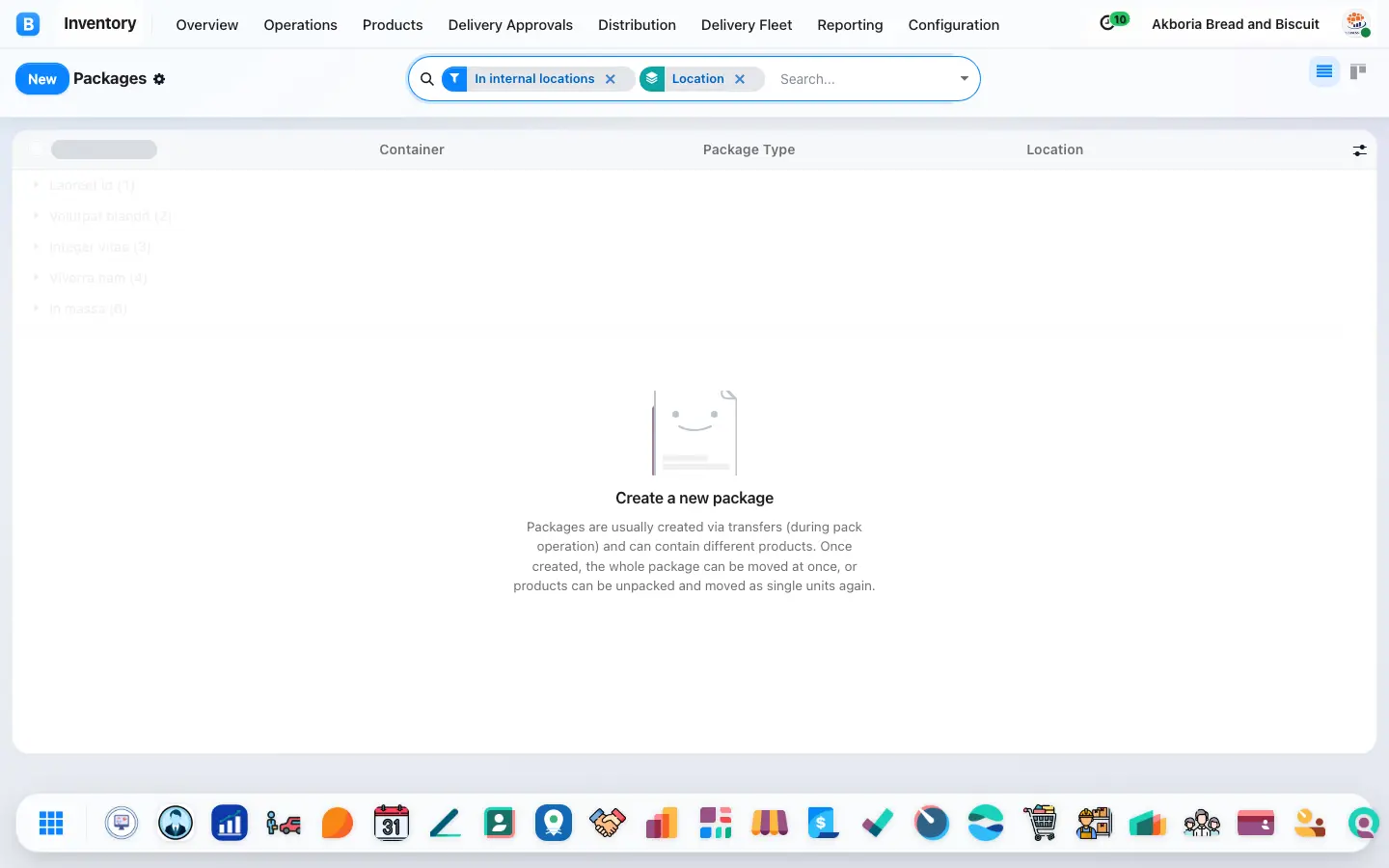Launch the handshake CRM app icon
Screen dimensions: 1389x868
tap(608, 823)
